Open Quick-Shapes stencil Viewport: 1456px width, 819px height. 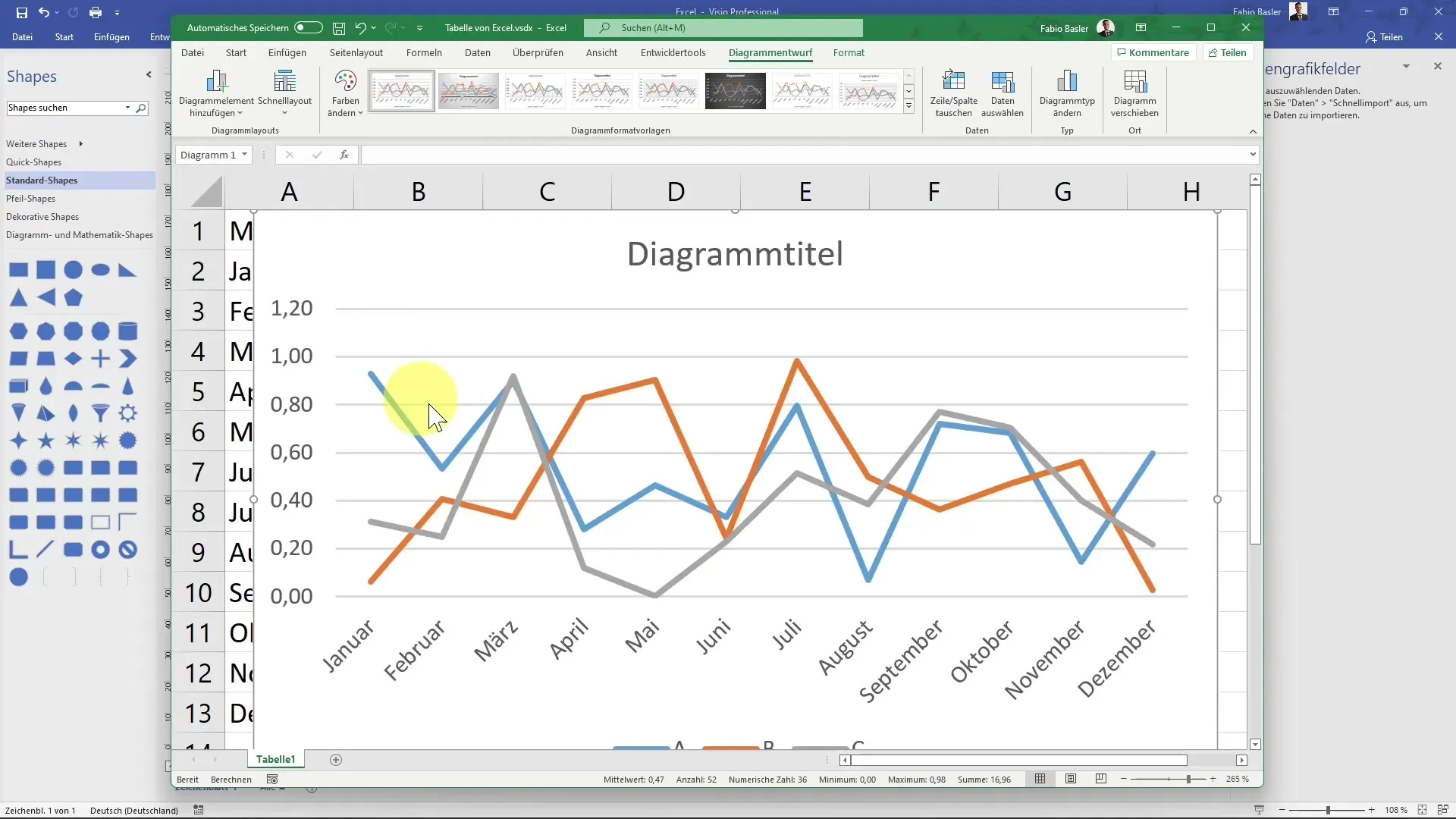coord(33,162)
